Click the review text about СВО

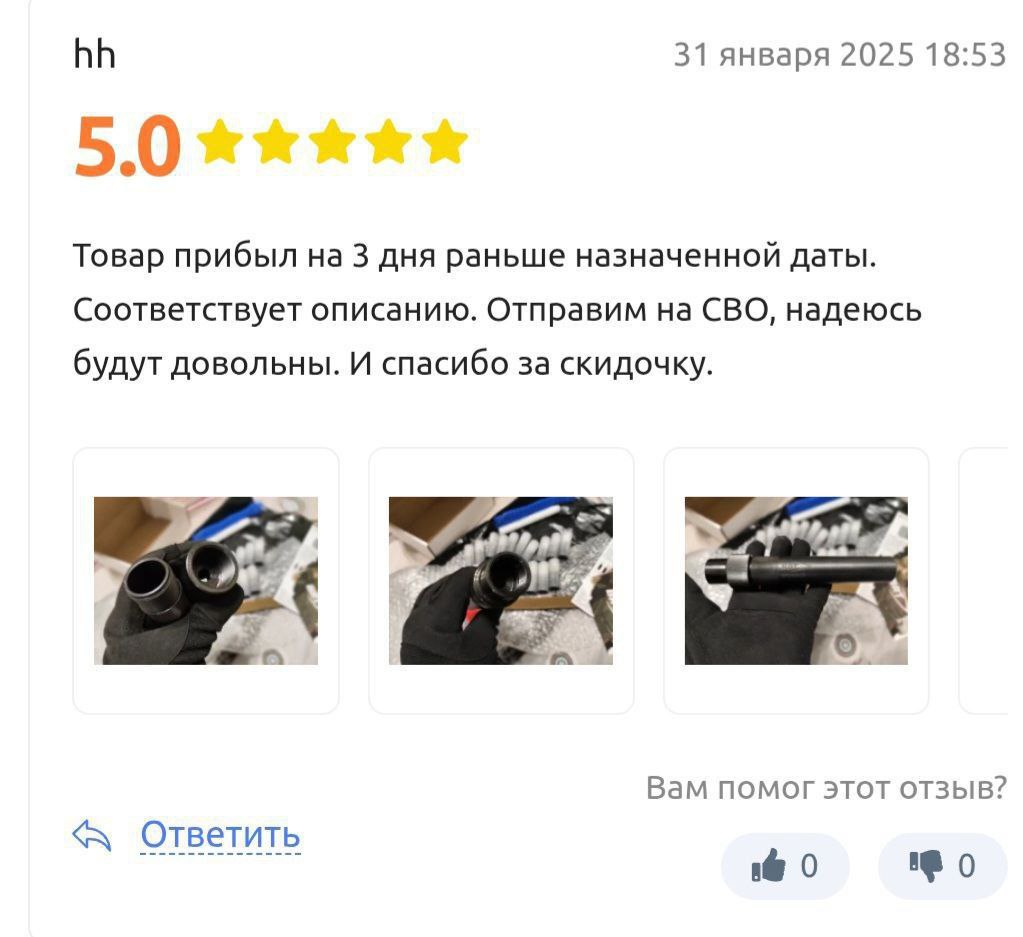pyautogui.click(x=497, y=309)
